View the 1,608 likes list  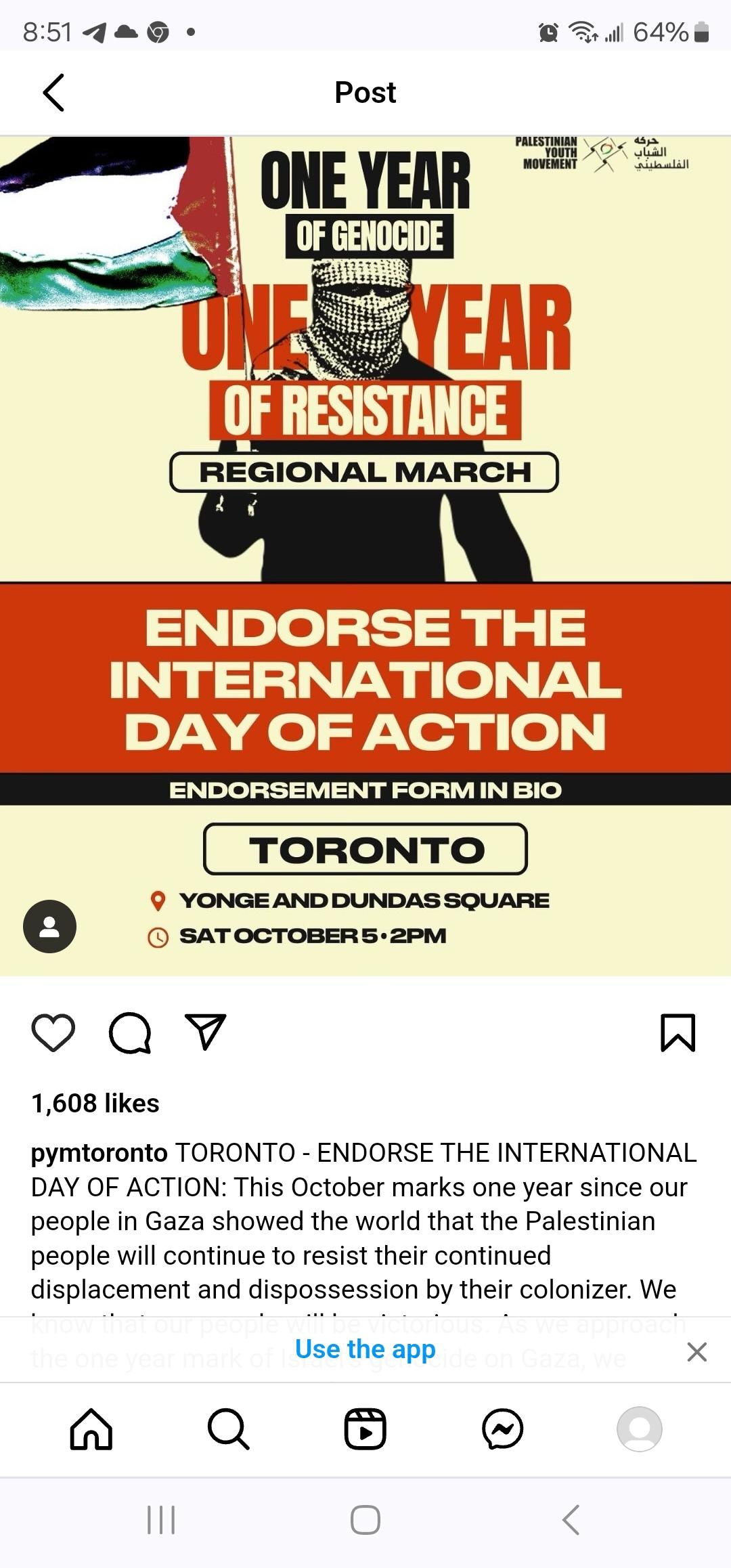click(93, 1103)
